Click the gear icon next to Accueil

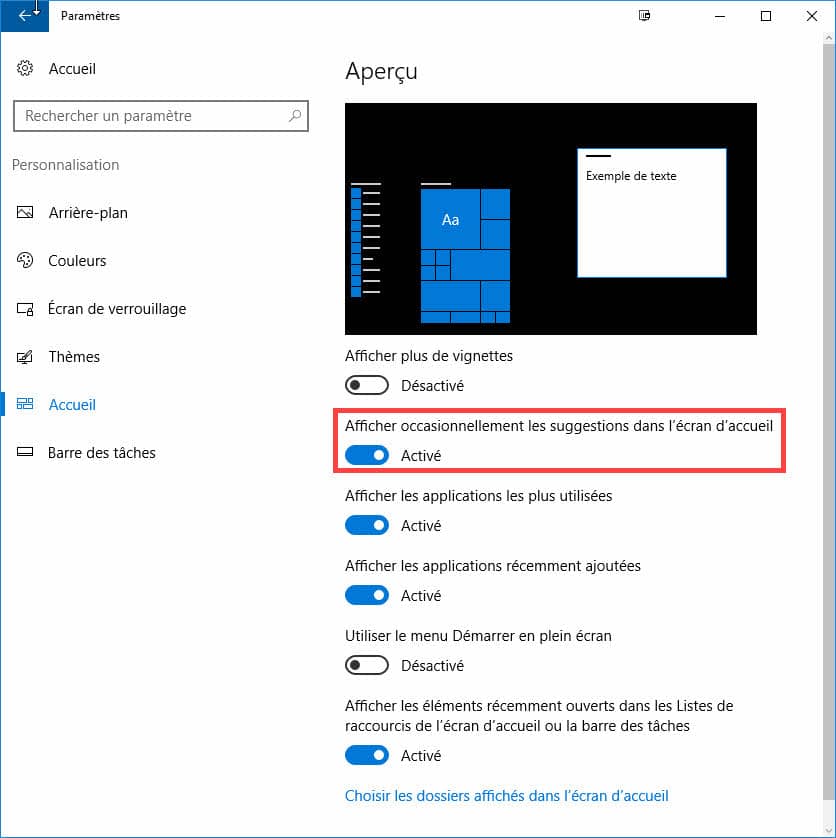(x=25, y=68)
